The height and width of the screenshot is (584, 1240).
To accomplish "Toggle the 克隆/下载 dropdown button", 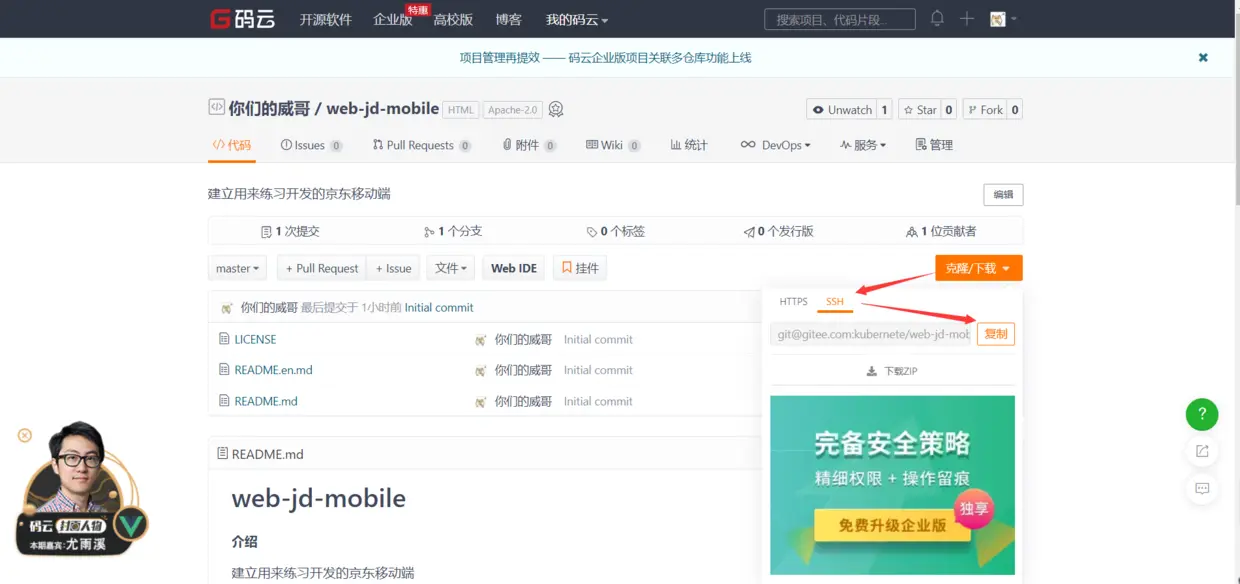I will point(979,268).
